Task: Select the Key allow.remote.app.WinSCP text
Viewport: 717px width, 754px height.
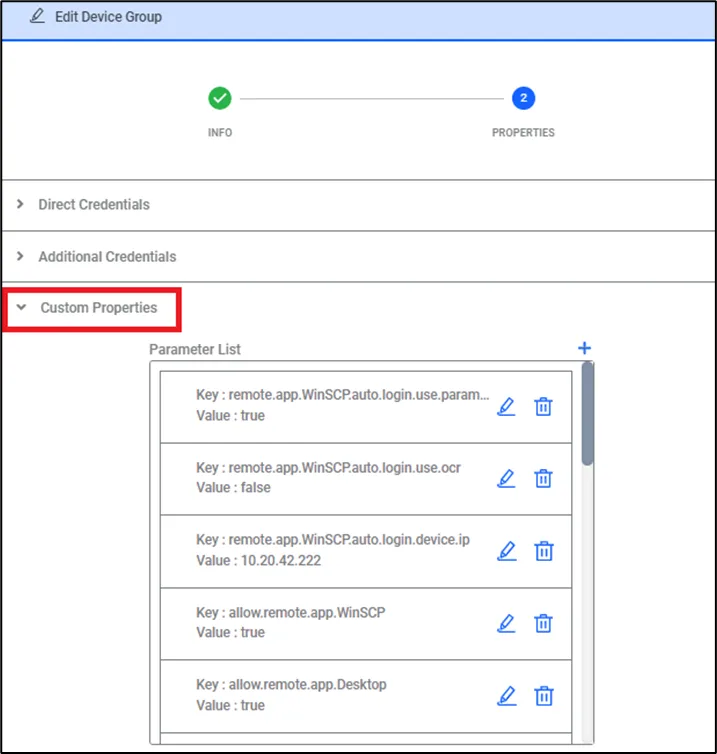Action: 291,613
